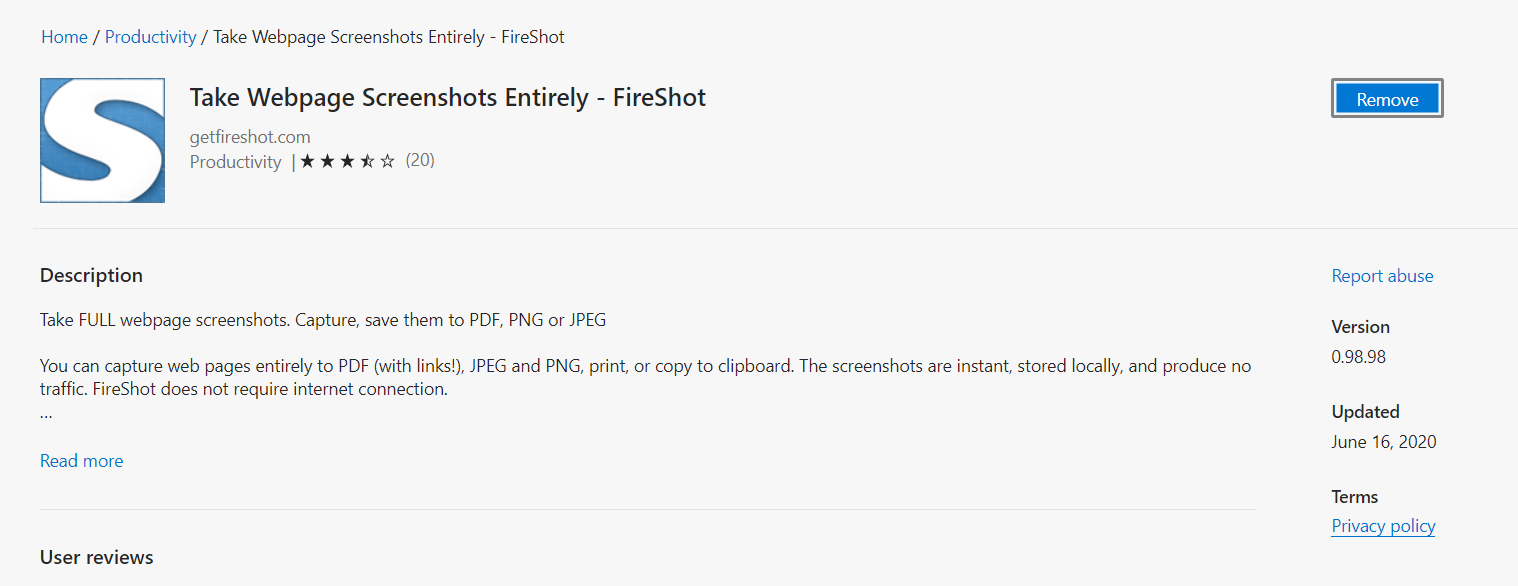Image resolution: width=1518 pixels, height=586 pixels.
Task: Report abuse for this extension
Action: (x=1382, y=276)
